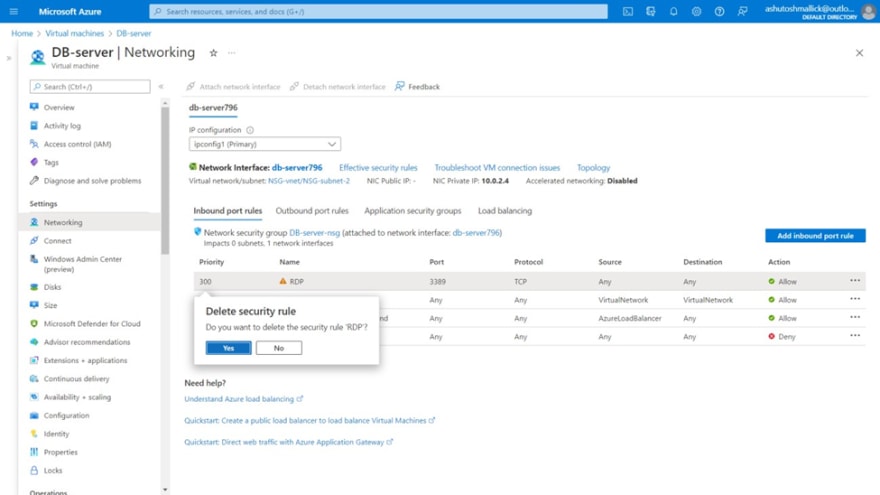
Task: Click the Connect sidebar icon
Action: pyautogui.click(x=34, y=241)
